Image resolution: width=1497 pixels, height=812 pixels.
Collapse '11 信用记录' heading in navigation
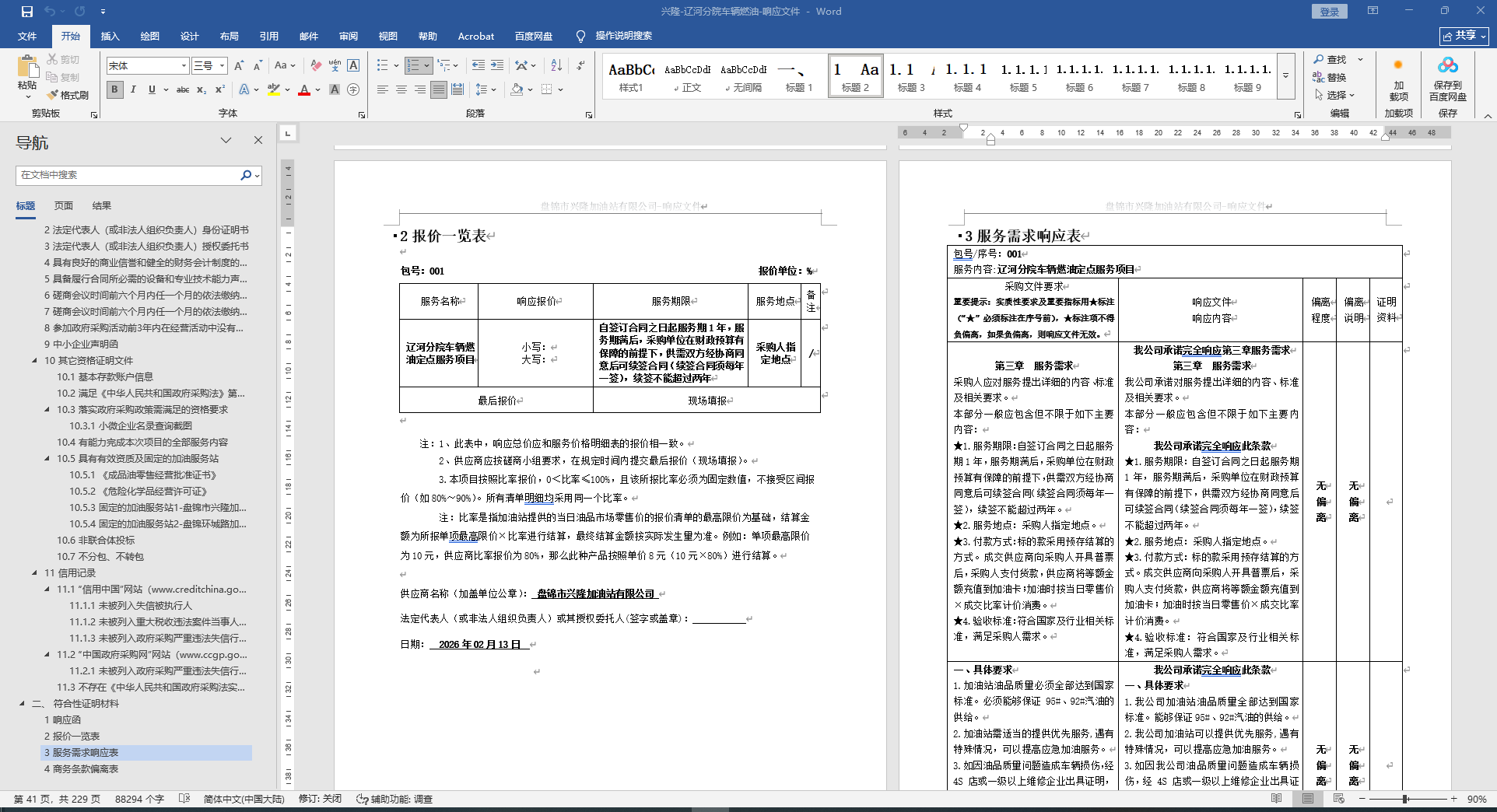tap(34, 573)
